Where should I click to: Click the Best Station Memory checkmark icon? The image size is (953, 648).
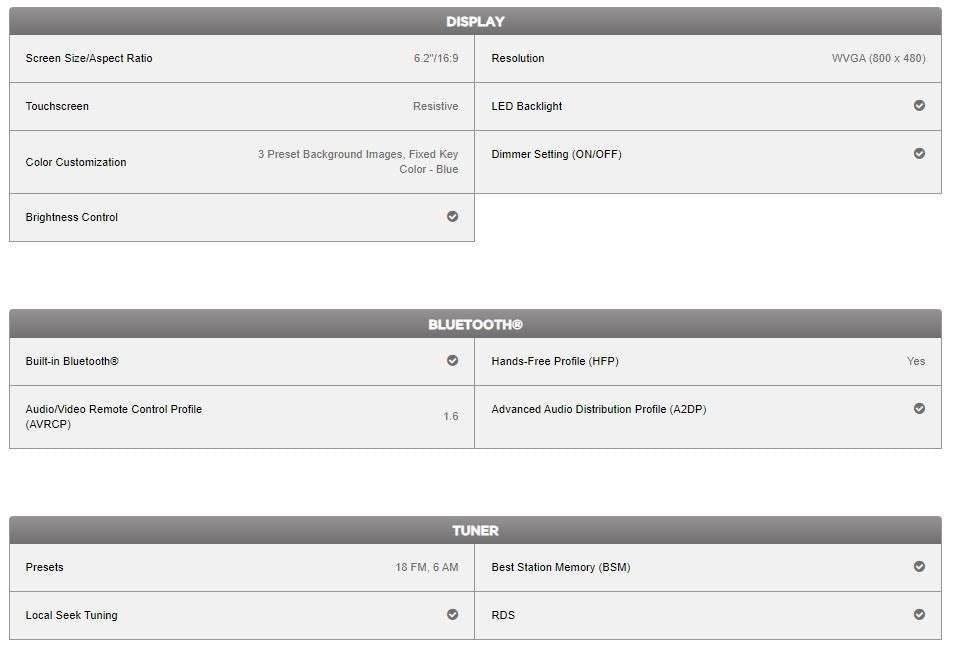pyautogui.click(x=919, y=567)
